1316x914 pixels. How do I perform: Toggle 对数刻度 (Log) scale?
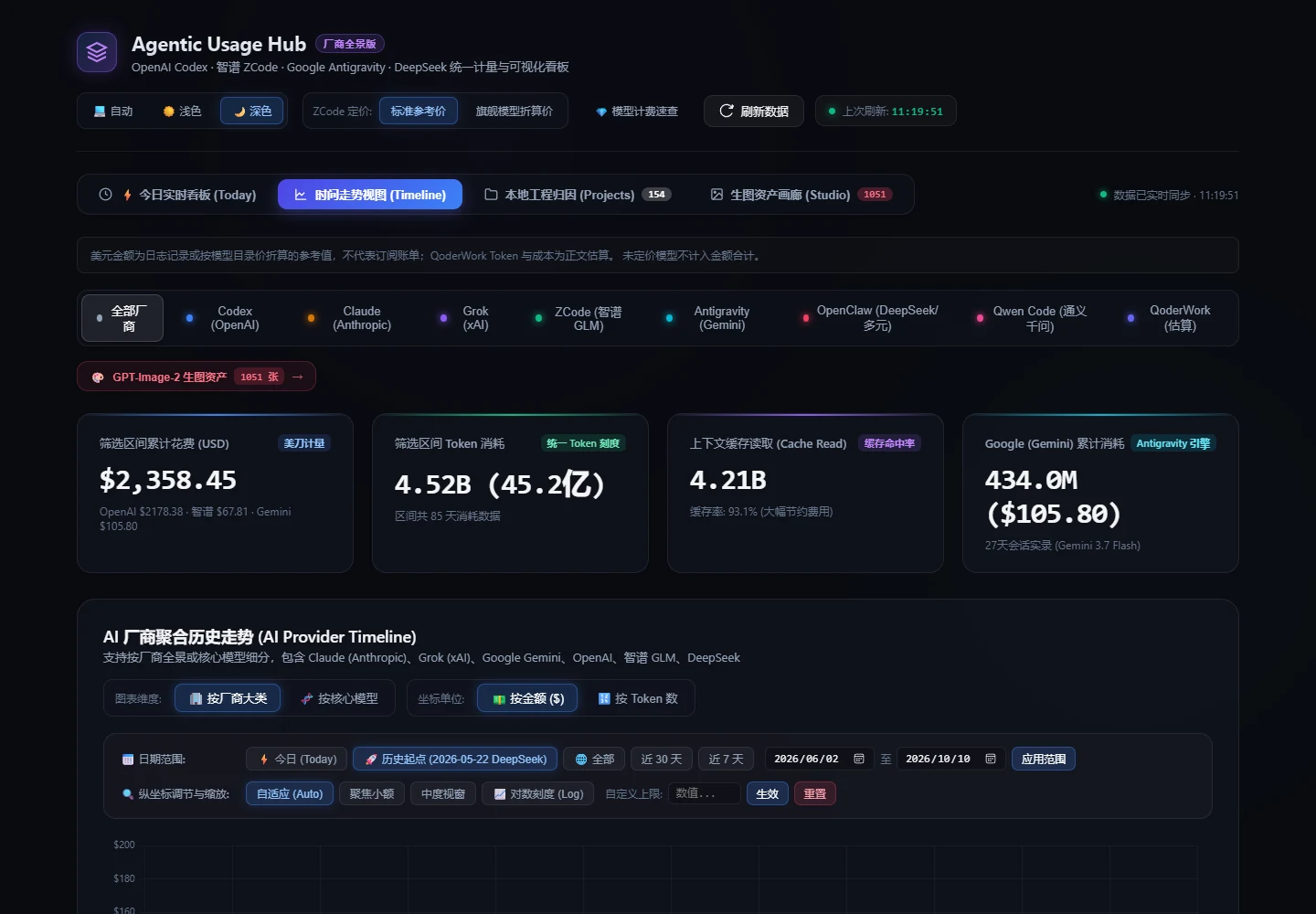pyautogui.click(x=539, y=793)
